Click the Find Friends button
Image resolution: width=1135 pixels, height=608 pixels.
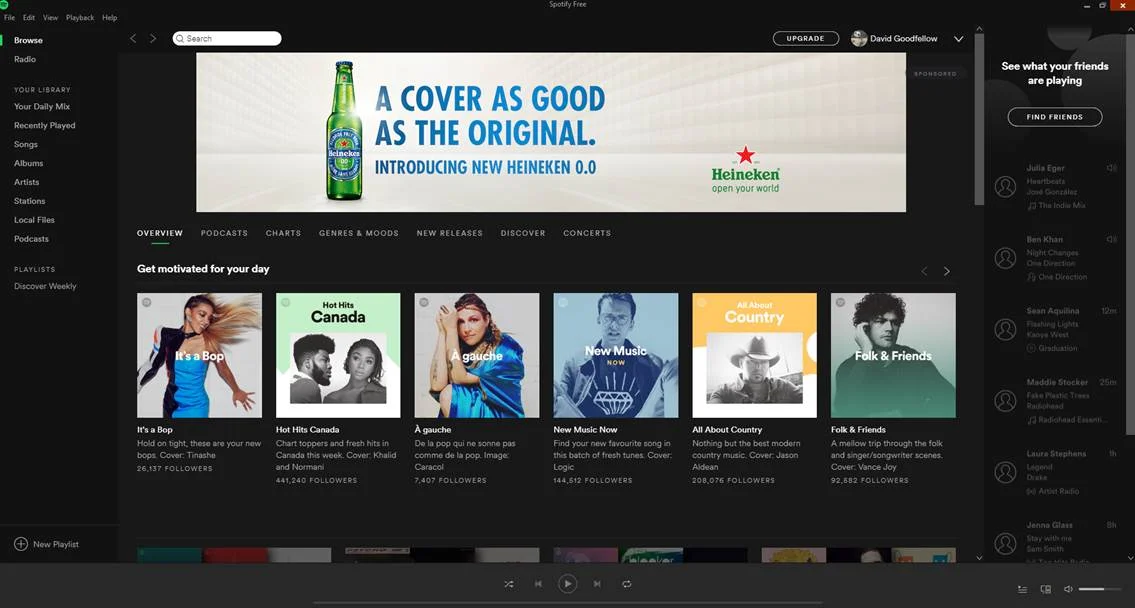(1055, 117)
